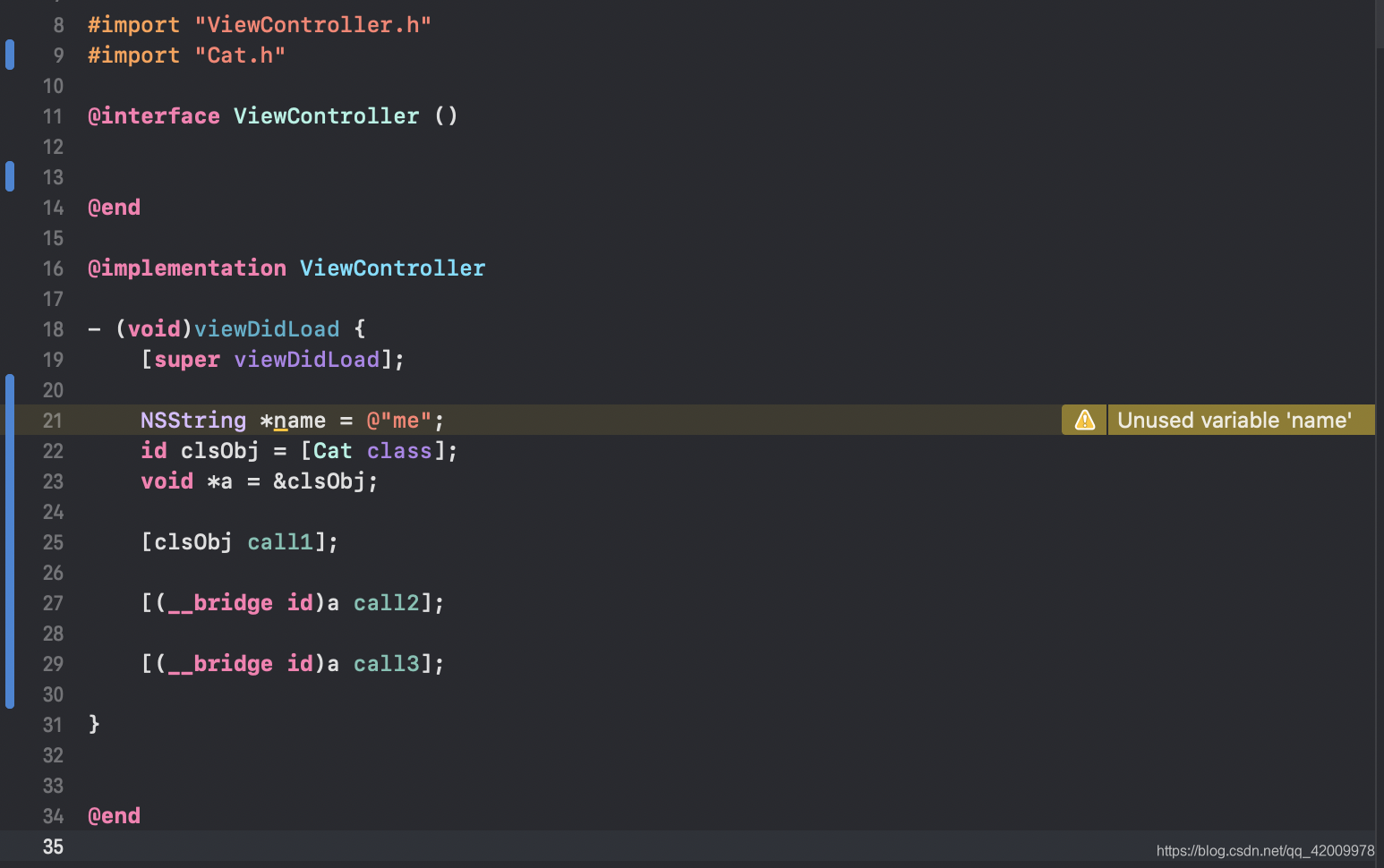Click the @interface keyword
Image resolution: width=1384 pixels, height=868 pixels.
(154, 116)
